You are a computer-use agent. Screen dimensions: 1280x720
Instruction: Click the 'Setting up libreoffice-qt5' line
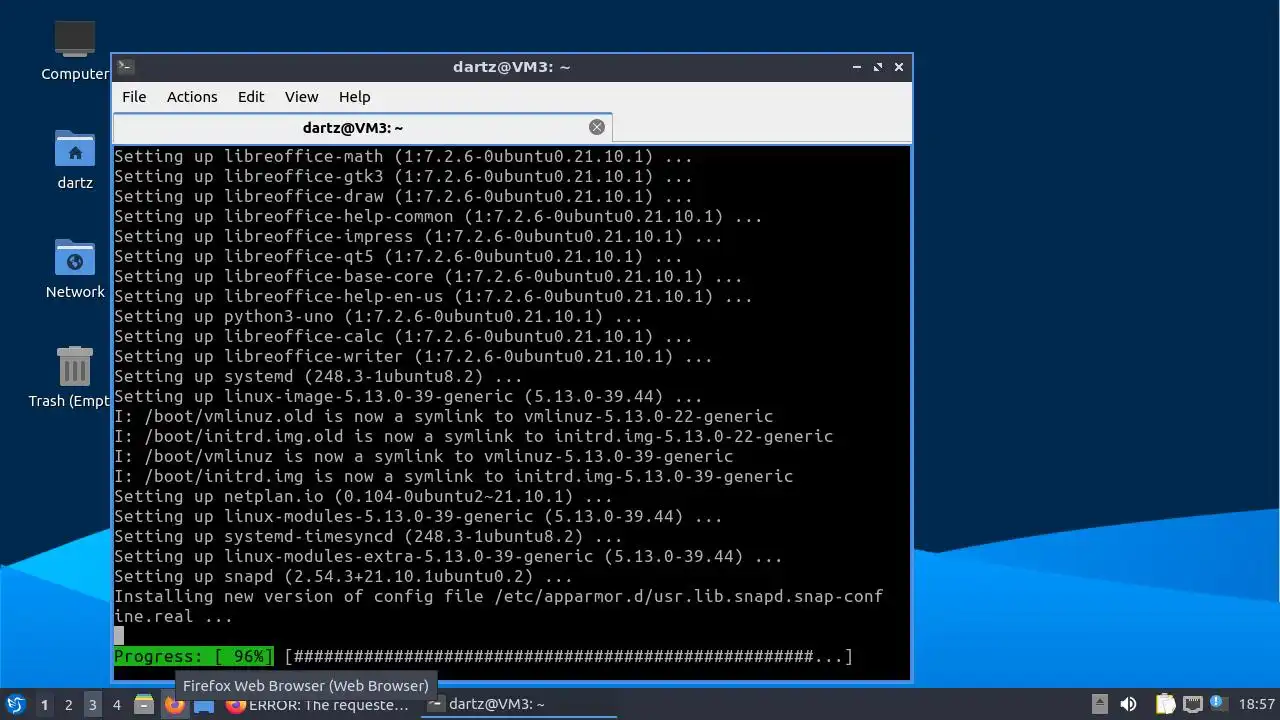pyautogui.click(x=398, y=256)
